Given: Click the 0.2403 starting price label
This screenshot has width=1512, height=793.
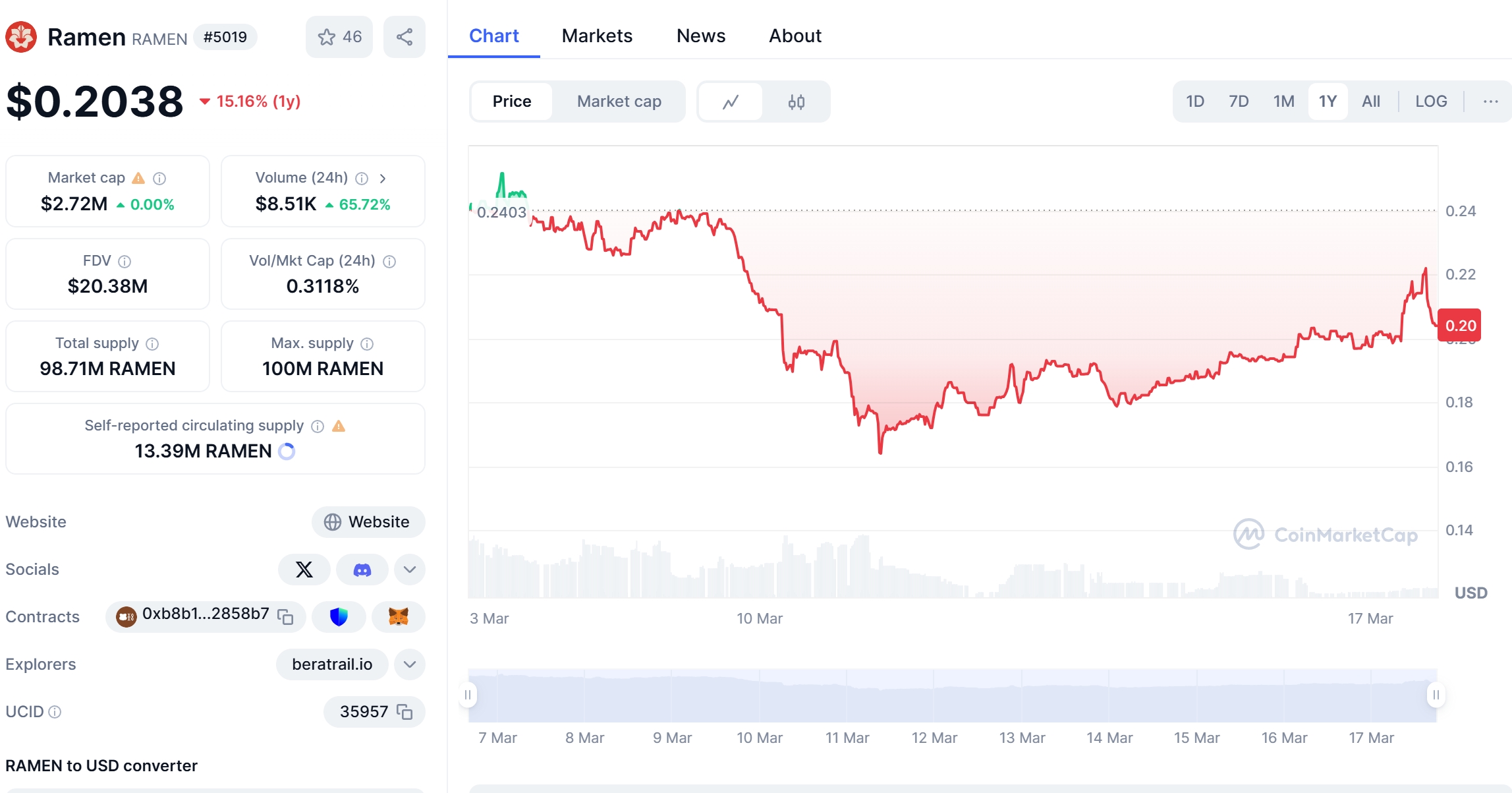Looking at the screenshot, I should pos(501,212).
